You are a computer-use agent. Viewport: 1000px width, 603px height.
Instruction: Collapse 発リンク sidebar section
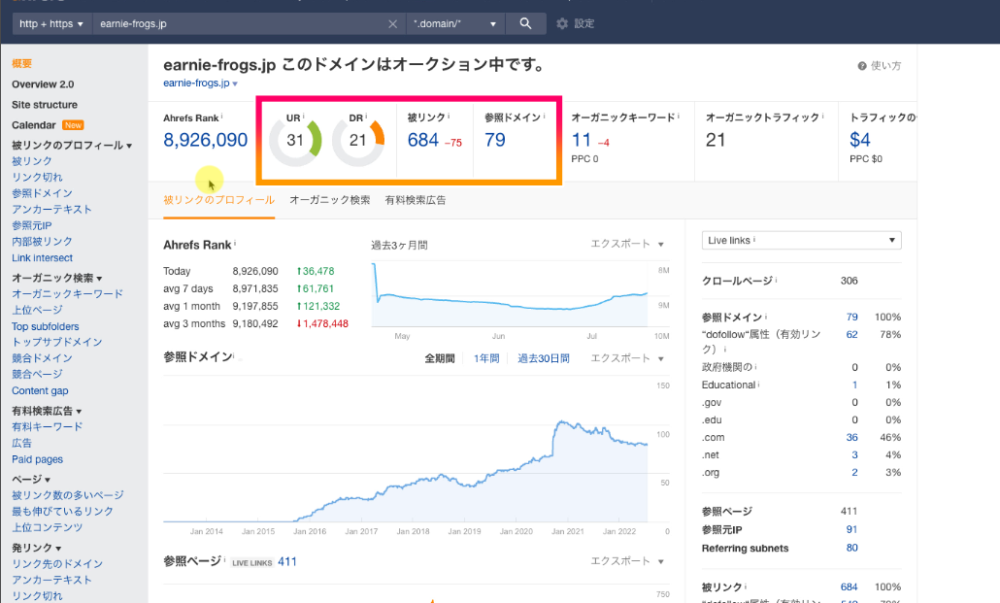coord(36,548)
